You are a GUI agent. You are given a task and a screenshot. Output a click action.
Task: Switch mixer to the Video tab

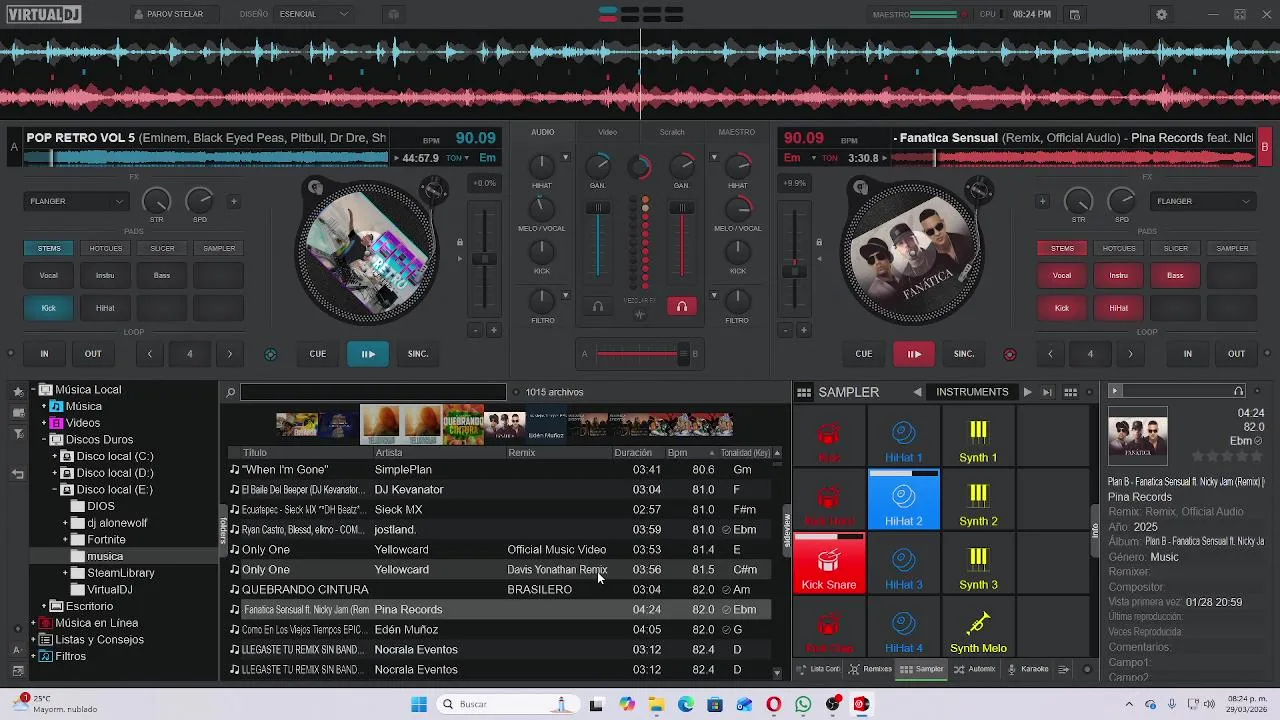click(x=608, y=132)
